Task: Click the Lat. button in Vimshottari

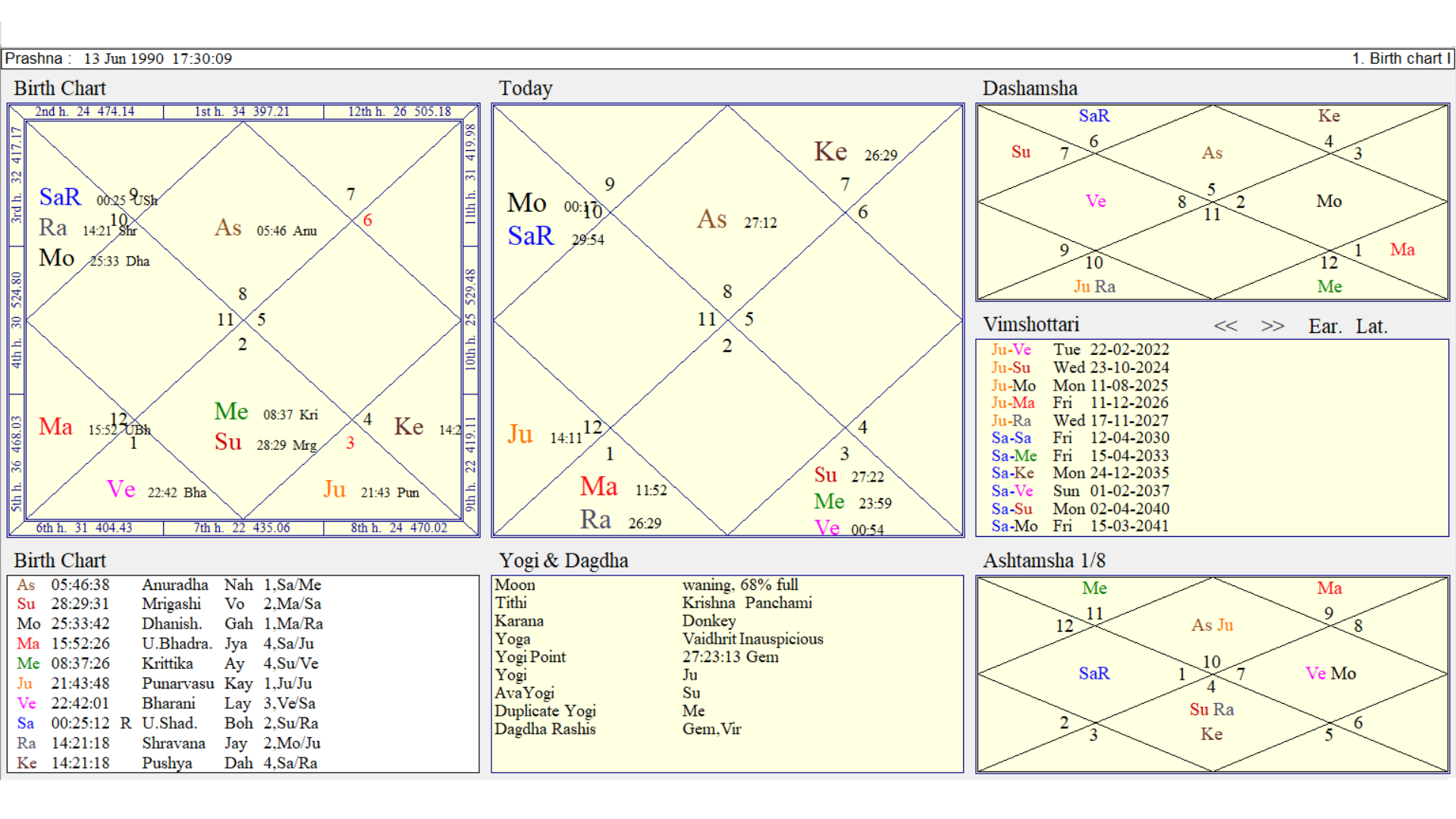Action: (1371, 327)
